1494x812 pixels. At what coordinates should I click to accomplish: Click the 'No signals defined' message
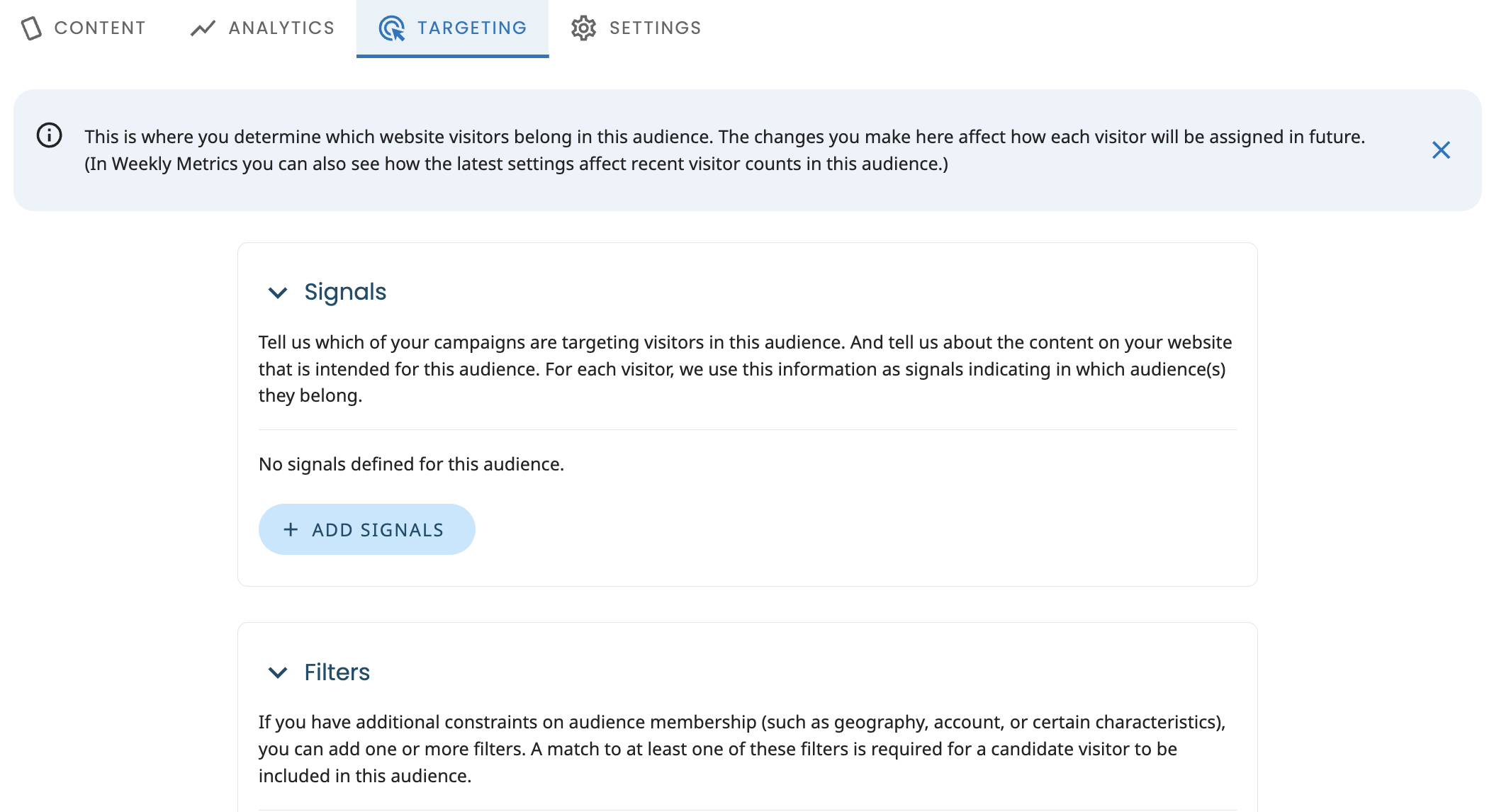click(411, 464)
